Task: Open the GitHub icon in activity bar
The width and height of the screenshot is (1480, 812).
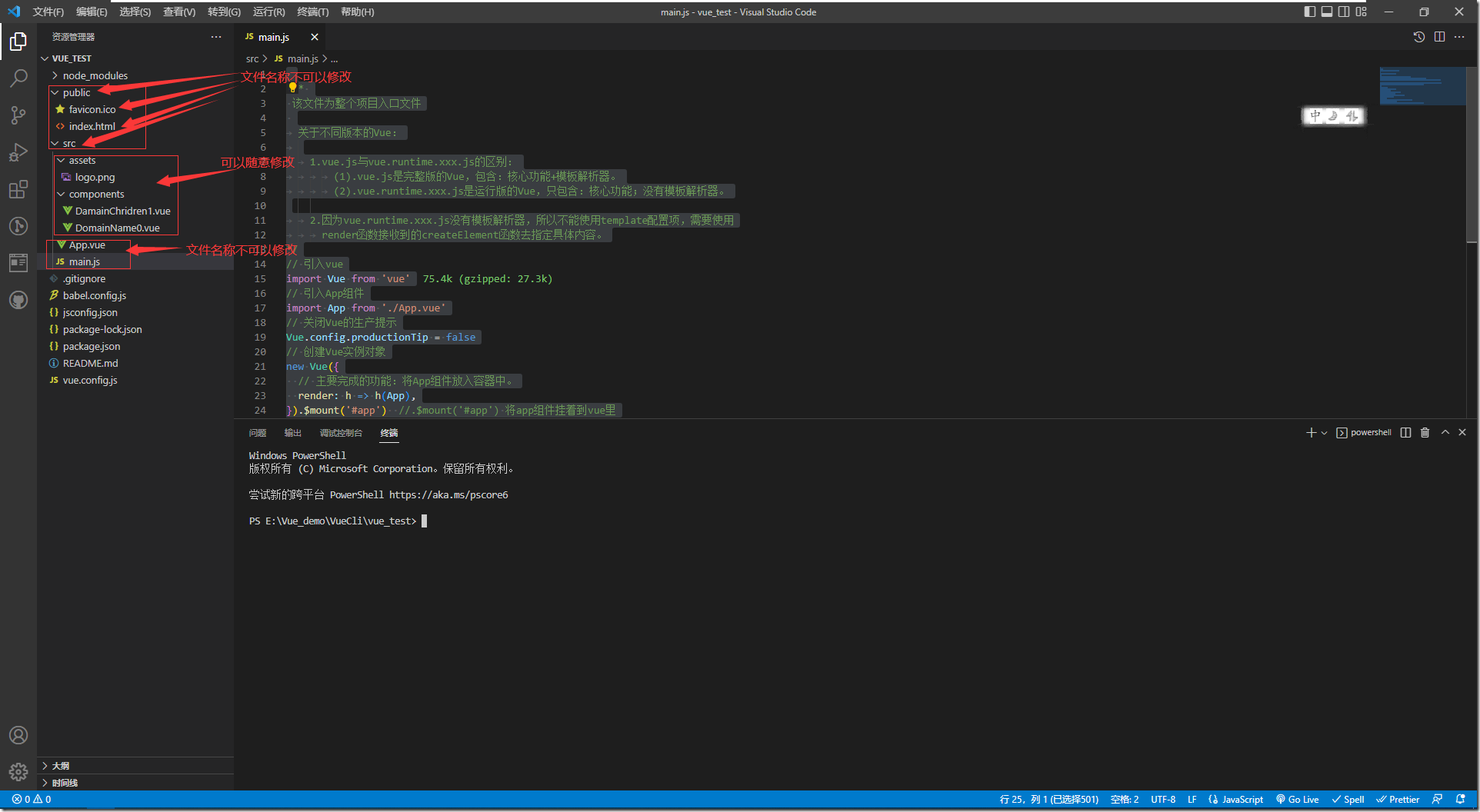Action: click(18, 300)
